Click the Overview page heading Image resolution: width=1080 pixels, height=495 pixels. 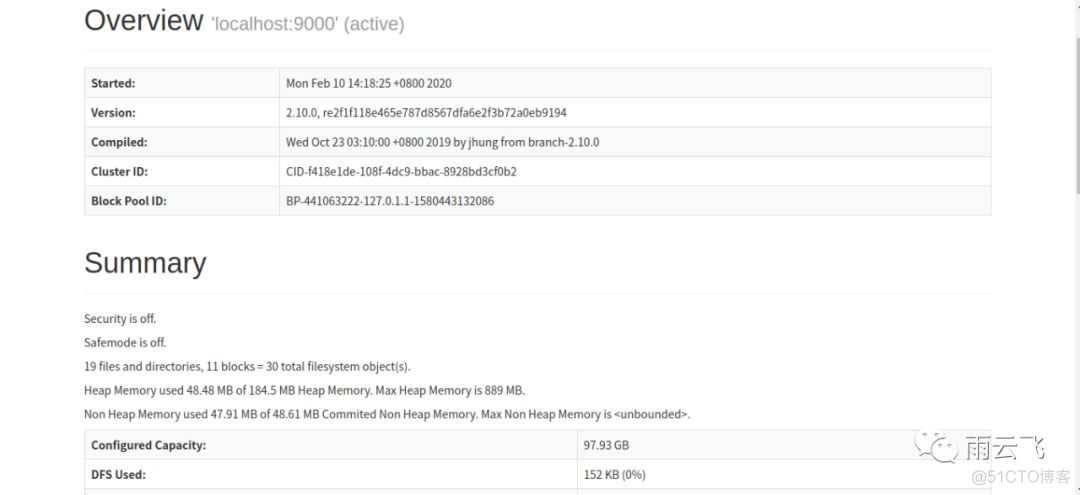[143, 21]
